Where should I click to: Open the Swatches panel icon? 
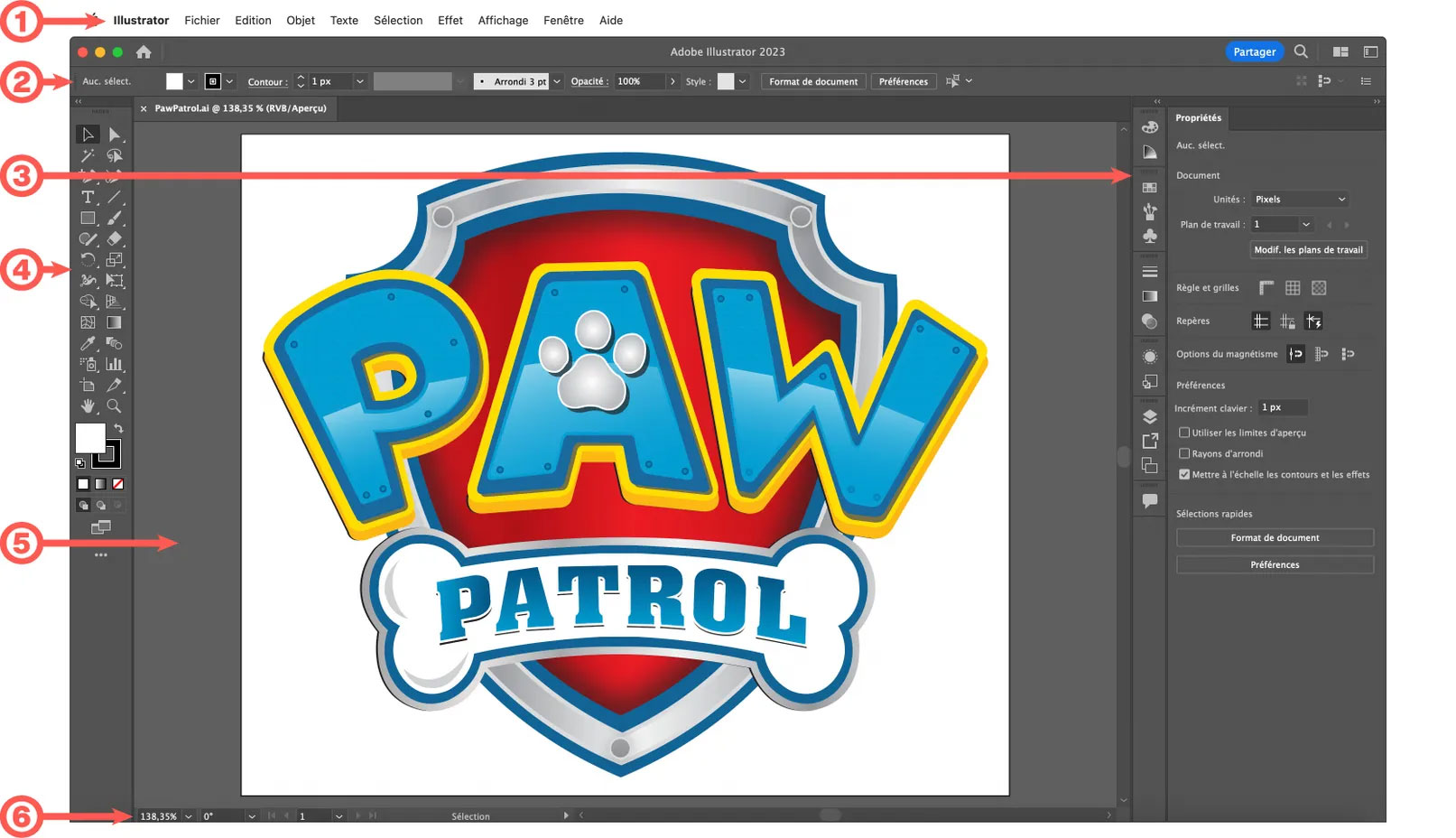pos(1150,188)
